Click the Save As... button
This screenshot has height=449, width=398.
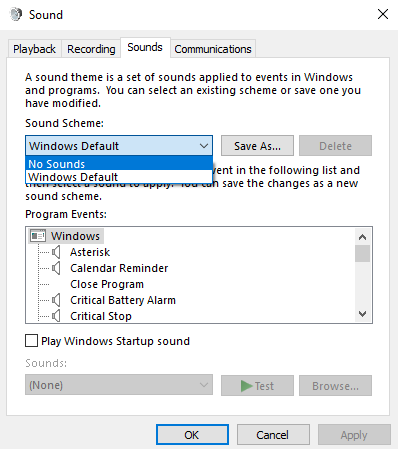[x=257, y=146]
